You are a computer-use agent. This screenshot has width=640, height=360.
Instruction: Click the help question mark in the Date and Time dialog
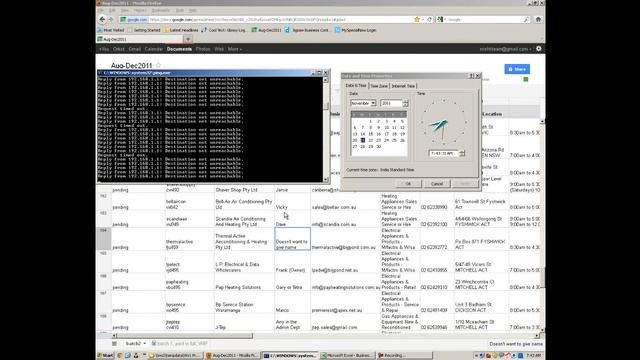[x=471, y=76]
